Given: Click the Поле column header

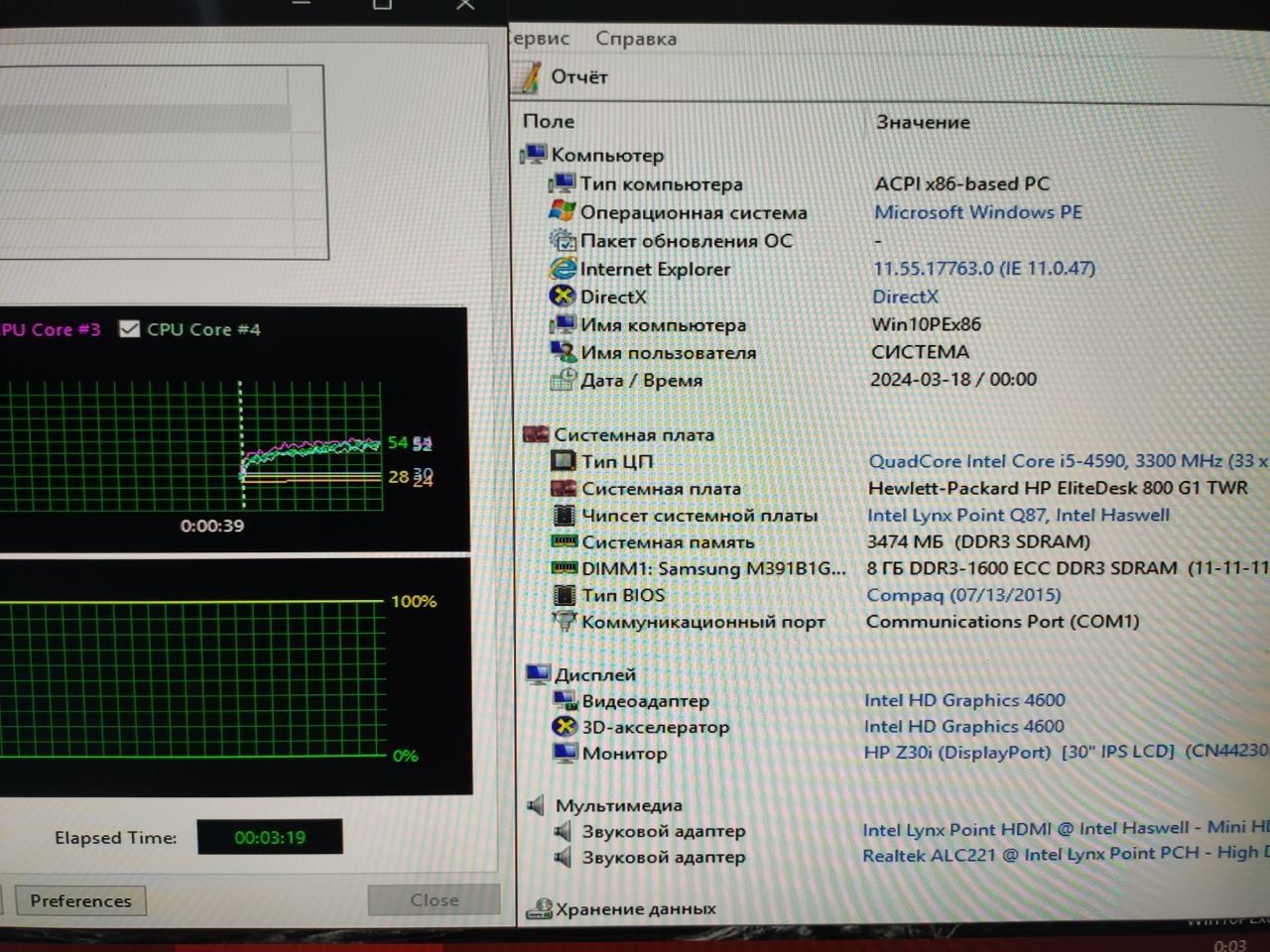Looking at the screenshot, I should click(549, 121).
